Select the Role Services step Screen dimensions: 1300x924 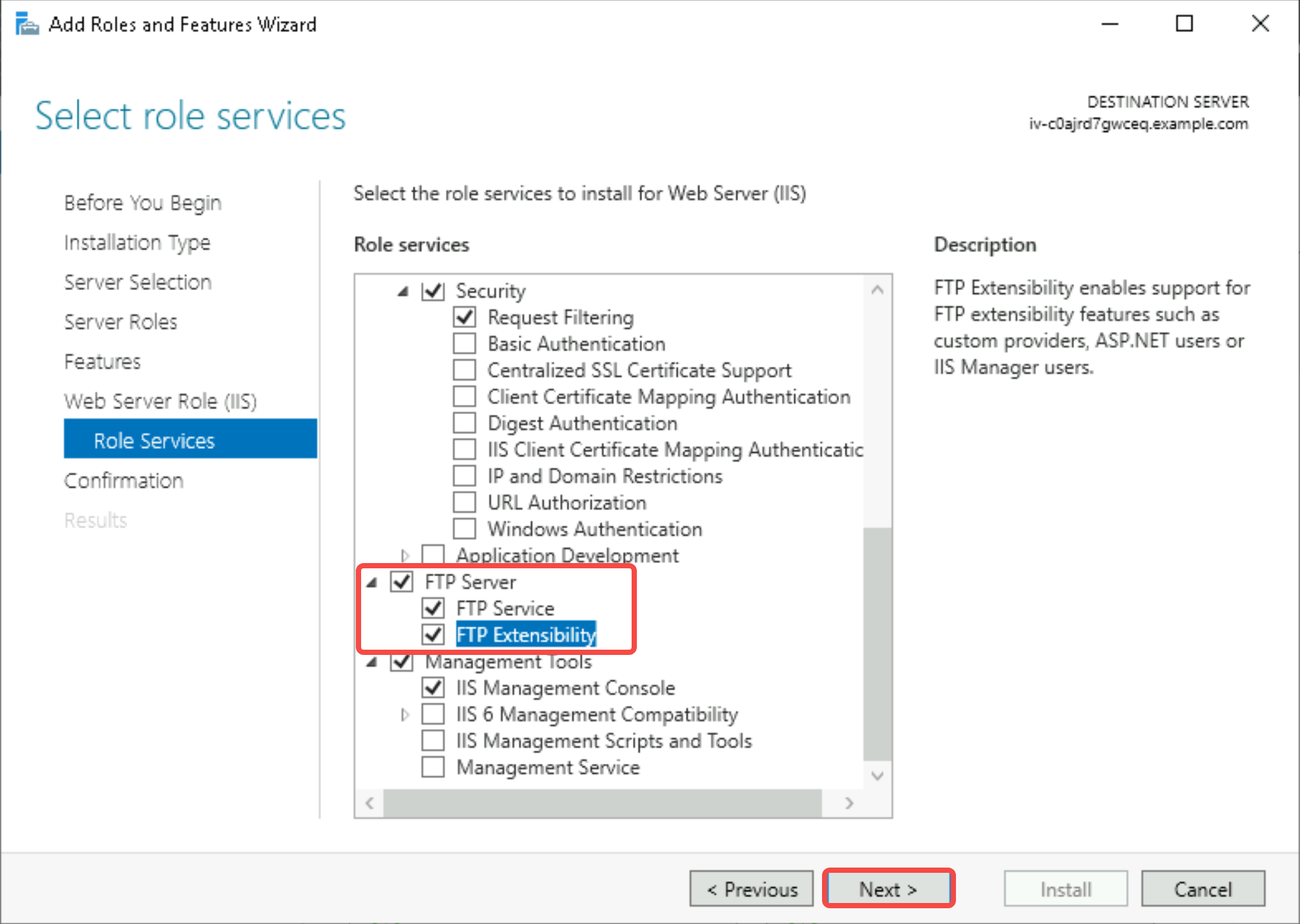coord(190,438)
